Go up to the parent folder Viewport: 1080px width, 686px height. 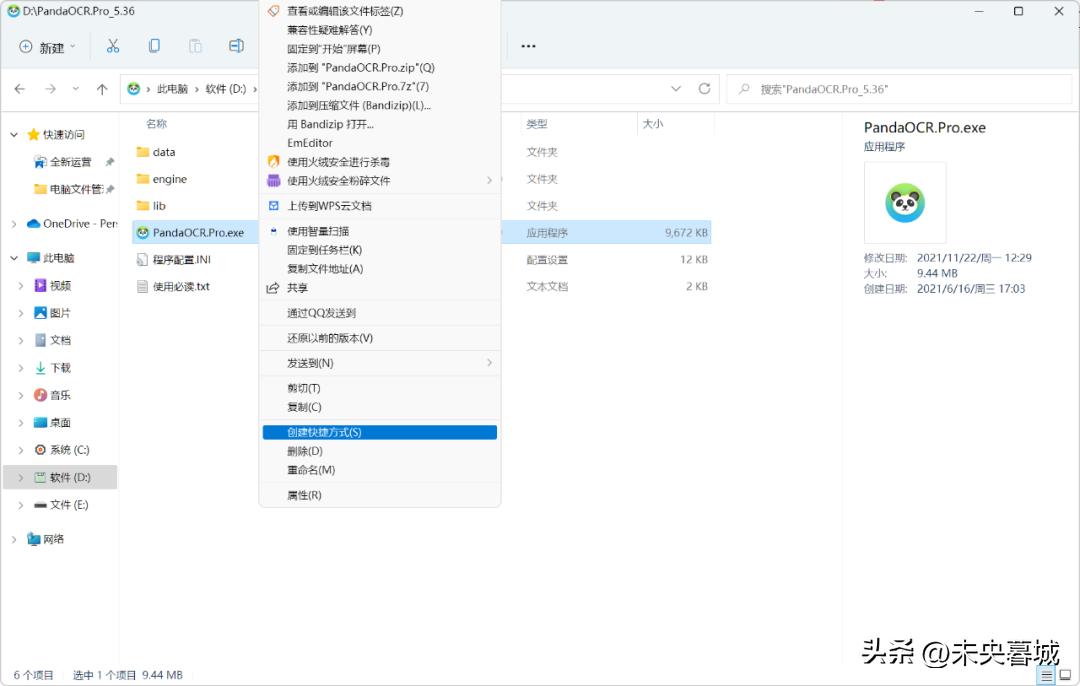tap(100, 89)
